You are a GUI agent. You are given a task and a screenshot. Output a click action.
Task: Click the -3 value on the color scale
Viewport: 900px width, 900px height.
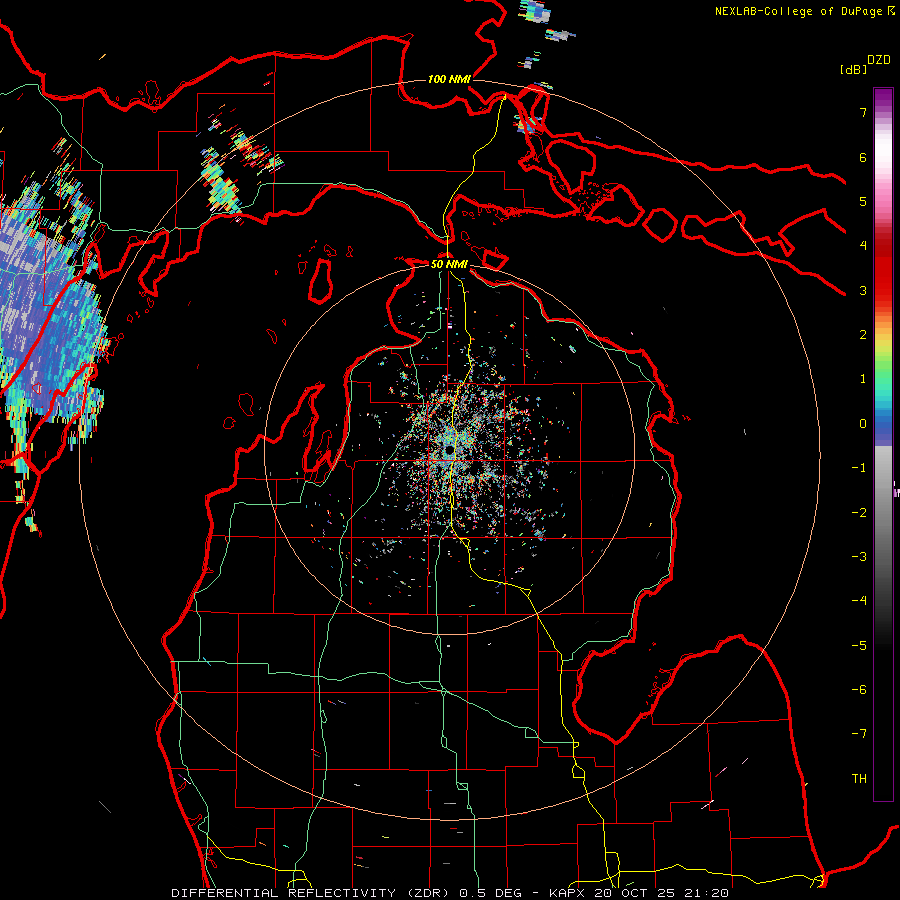(x=859, y=557)
